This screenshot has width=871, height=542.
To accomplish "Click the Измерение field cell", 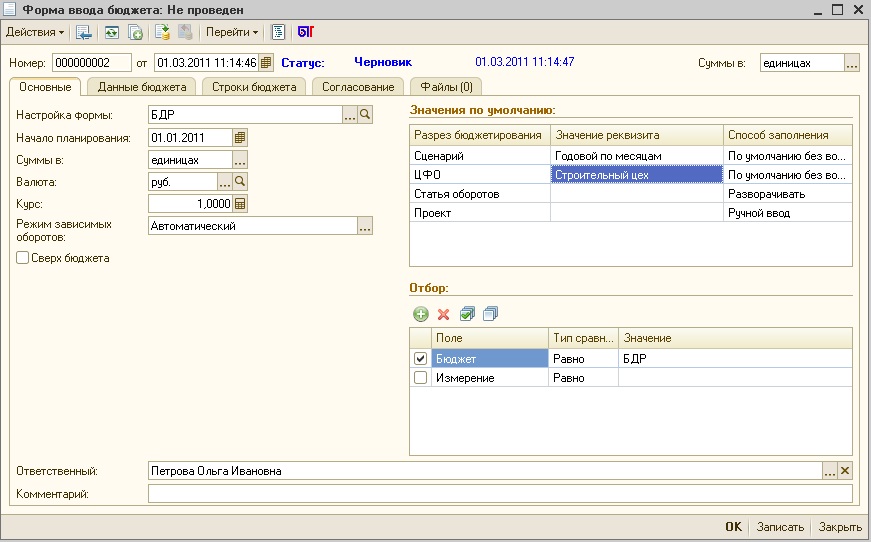I will click(x=489, y=378).
